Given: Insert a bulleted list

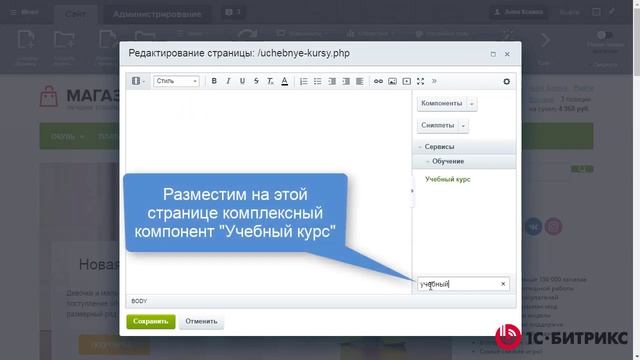Looking at the screenshot, I should (318, 81).
